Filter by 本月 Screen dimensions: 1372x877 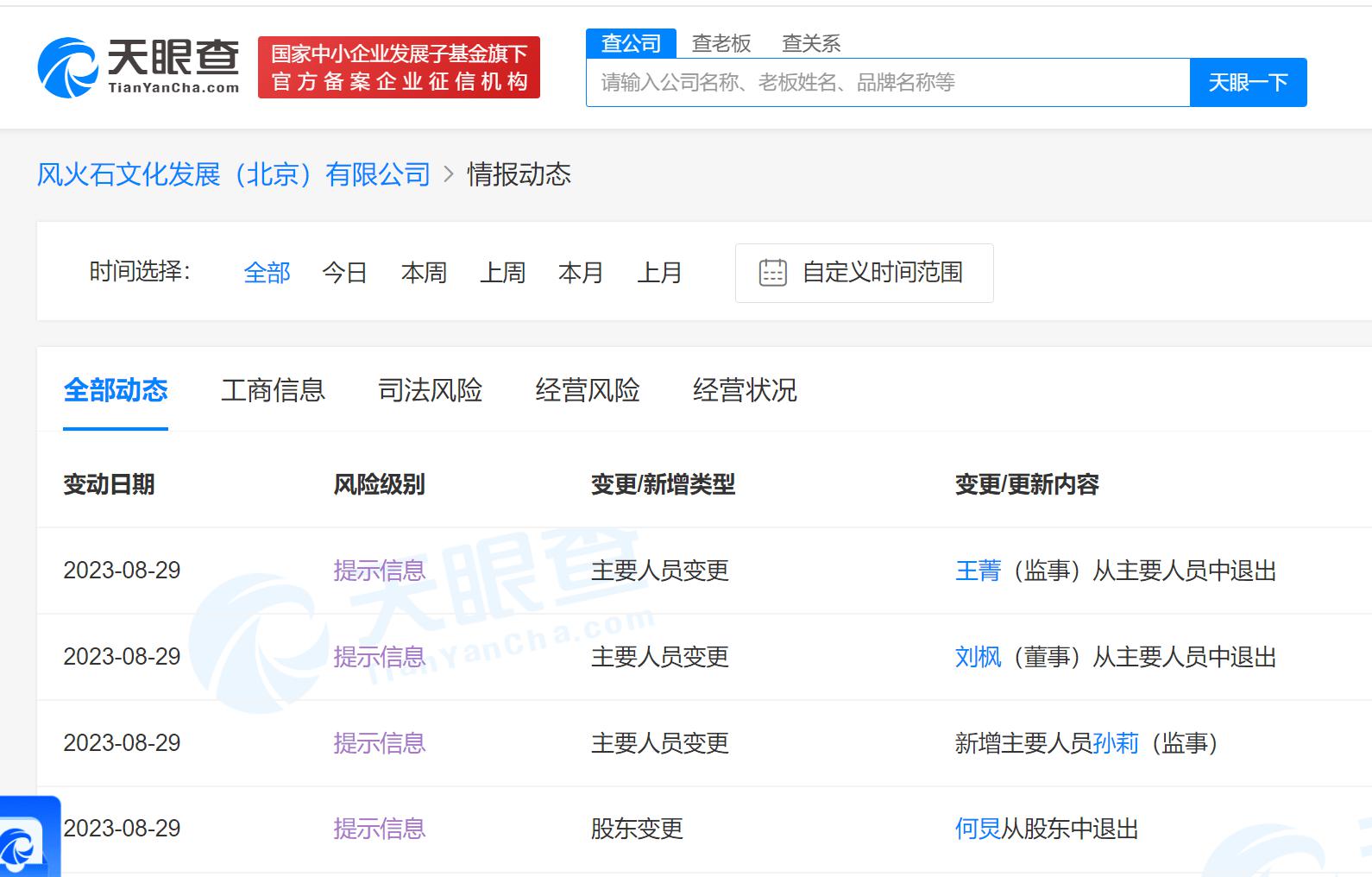[x=581, y=273]
